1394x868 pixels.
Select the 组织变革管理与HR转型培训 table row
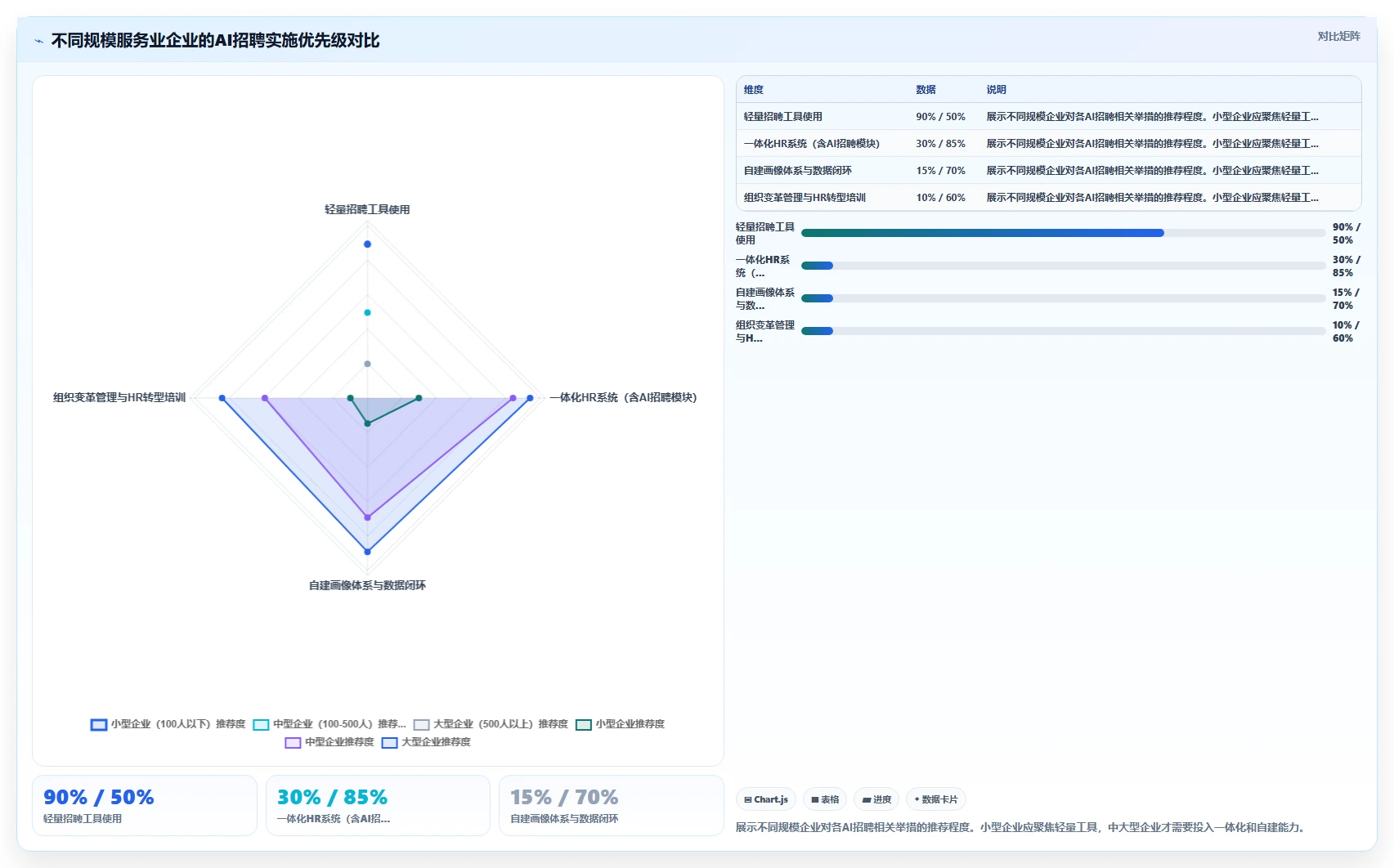click(1049, 198)
